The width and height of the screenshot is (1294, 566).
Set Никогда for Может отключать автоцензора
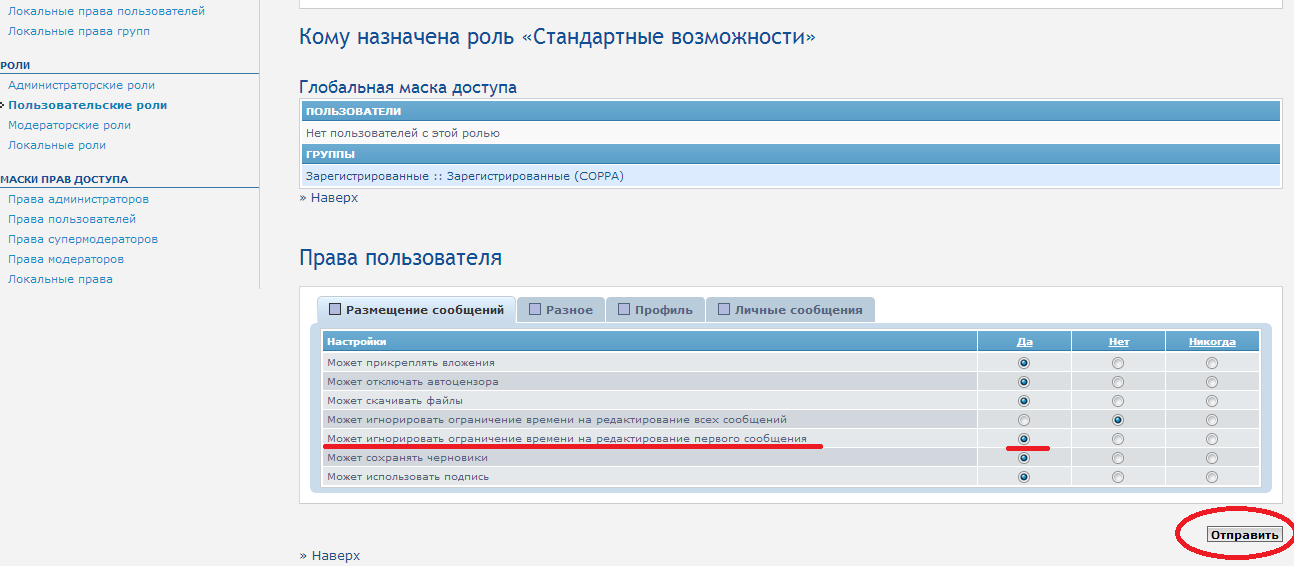(1212, 382)
